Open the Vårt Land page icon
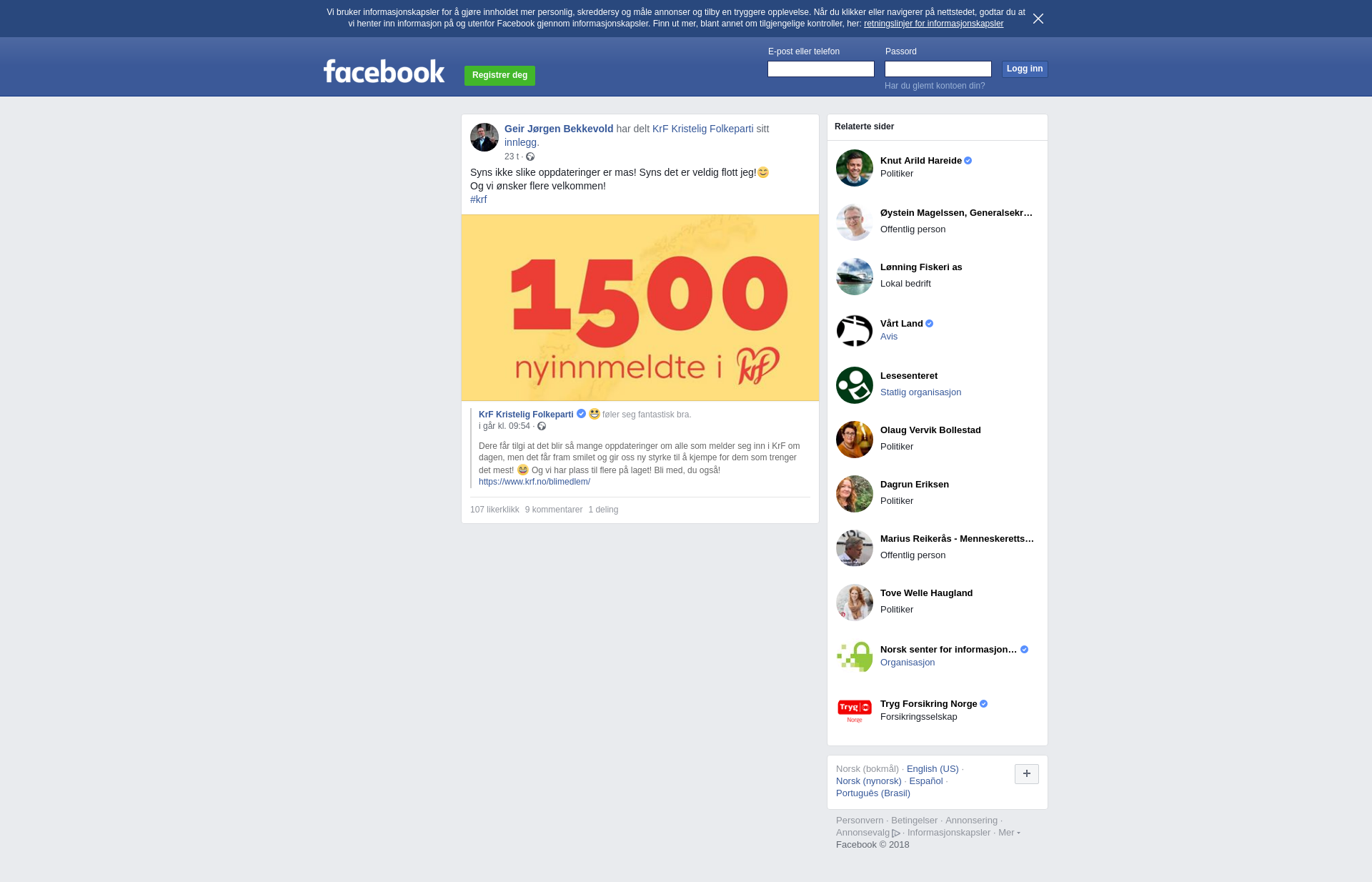This screenshot has width=1372, height=882. click(x=855, y=331)
